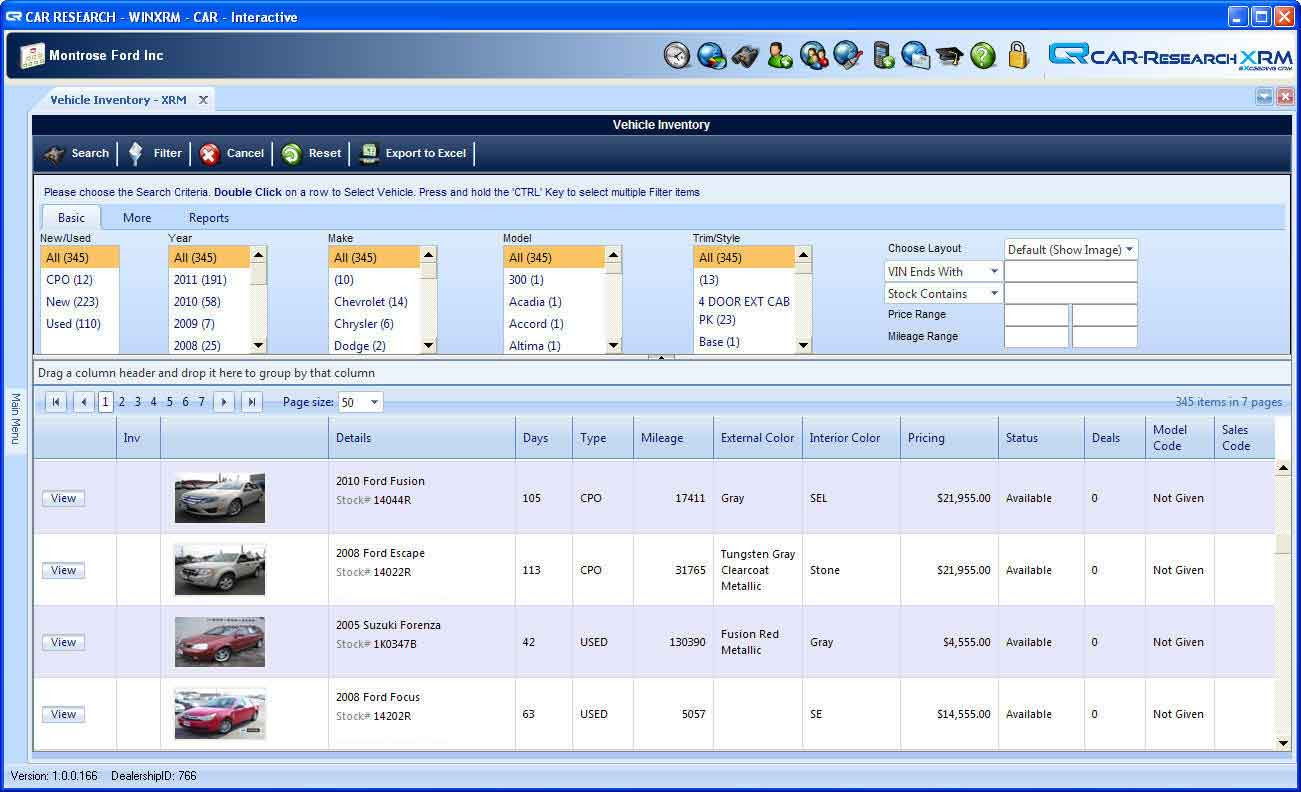This screenshot has width=1301, height=792.
Task: Open the globe with mail icon
Action: click(916, 55)
